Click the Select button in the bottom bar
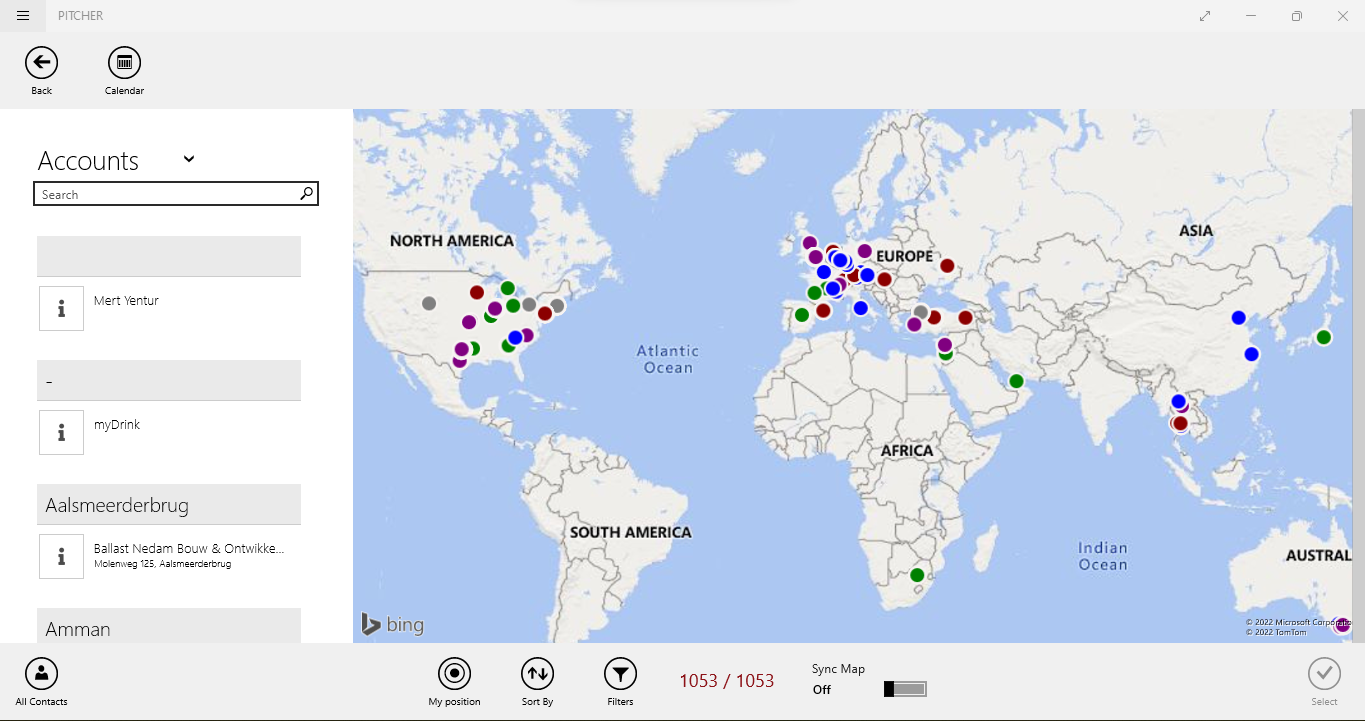The width and height of the screenshot is (1365, 721). click(1324, 674)
